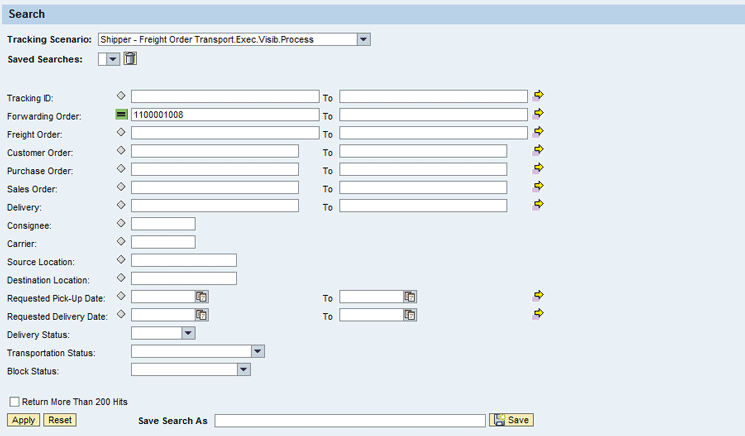Image resolution: width=745 pixels, height=436 pixels.
Task: Open multiple selection arrow for Requested Delivery Date
Action: (x=538, y=313)
